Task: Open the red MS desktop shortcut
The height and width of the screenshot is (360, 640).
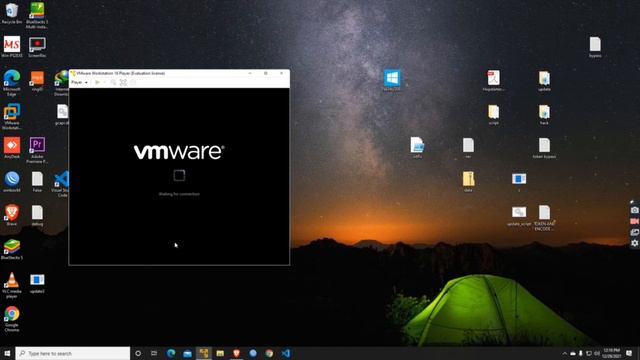Action: 12,47
